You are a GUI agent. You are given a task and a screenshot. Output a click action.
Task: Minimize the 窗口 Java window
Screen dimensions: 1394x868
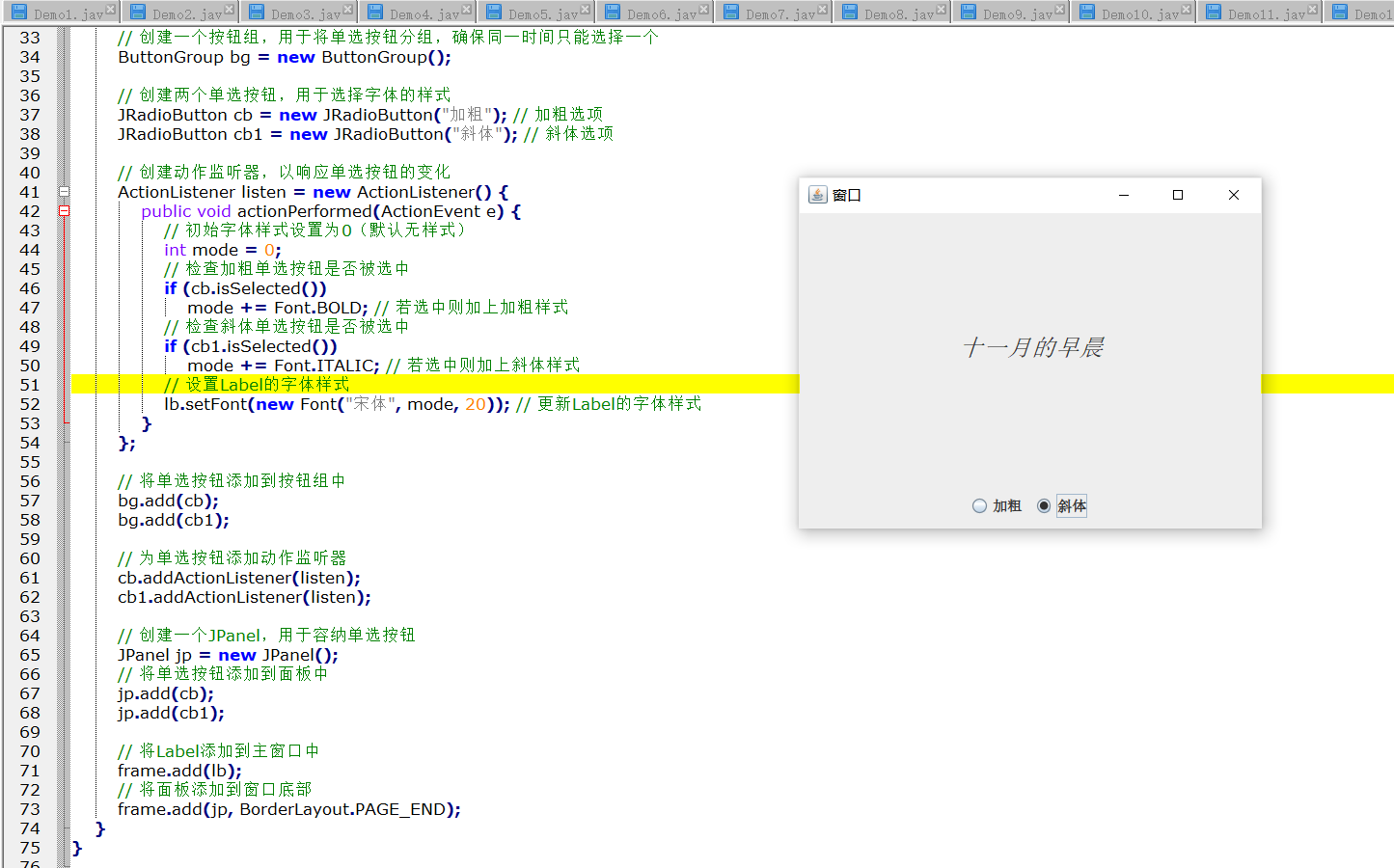coord(1123,195)
